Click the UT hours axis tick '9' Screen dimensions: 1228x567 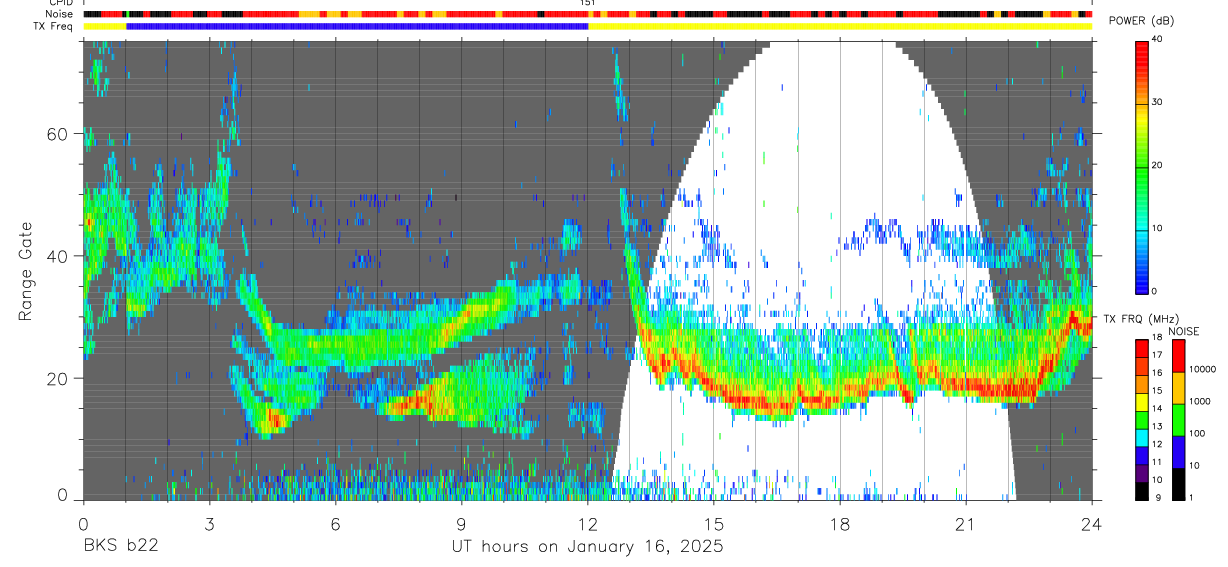(461, 523)
